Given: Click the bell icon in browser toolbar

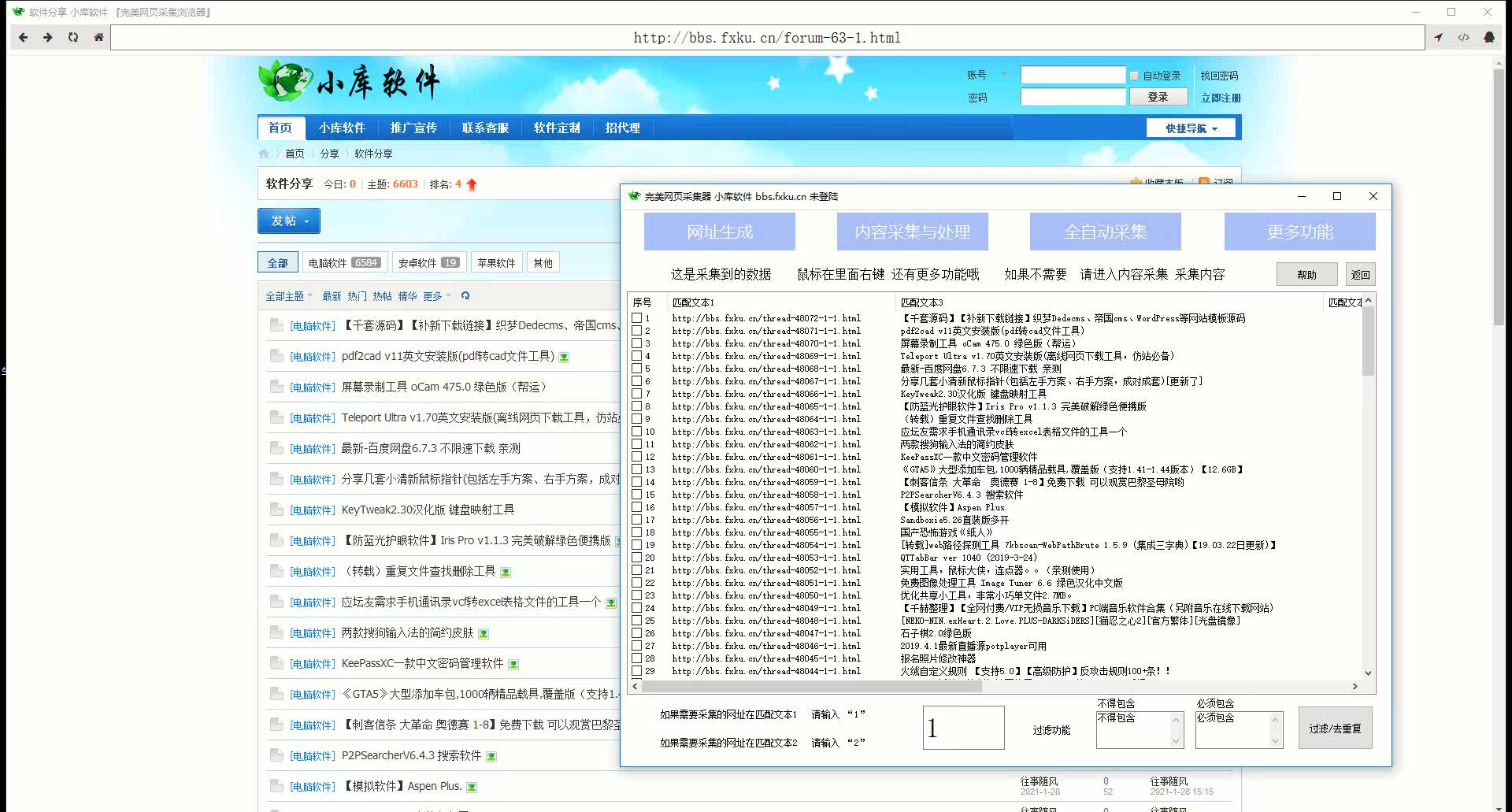Looking at the screenshot, I should click(1489, 37).
